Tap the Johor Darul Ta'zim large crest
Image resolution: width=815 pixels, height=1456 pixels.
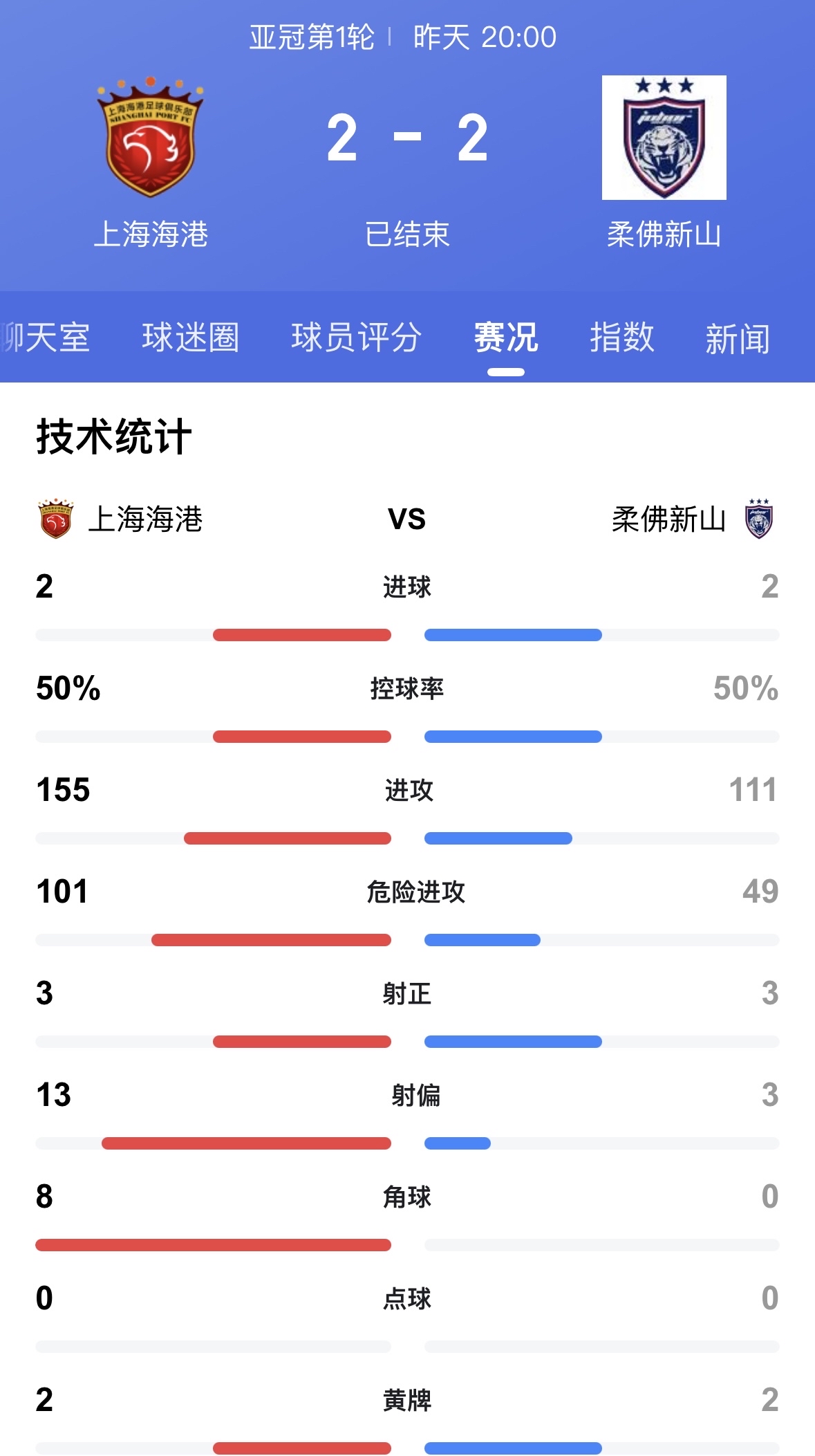(x=664, y=138)
